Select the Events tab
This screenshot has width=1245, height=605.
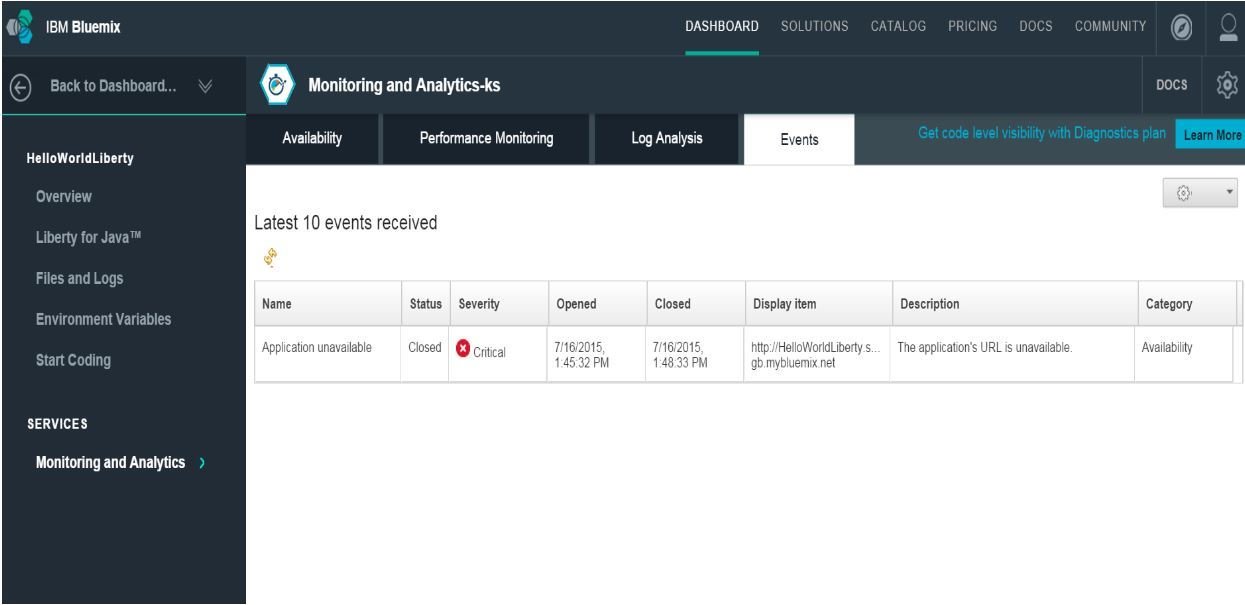pyautogui.click(x=799, y=141)
